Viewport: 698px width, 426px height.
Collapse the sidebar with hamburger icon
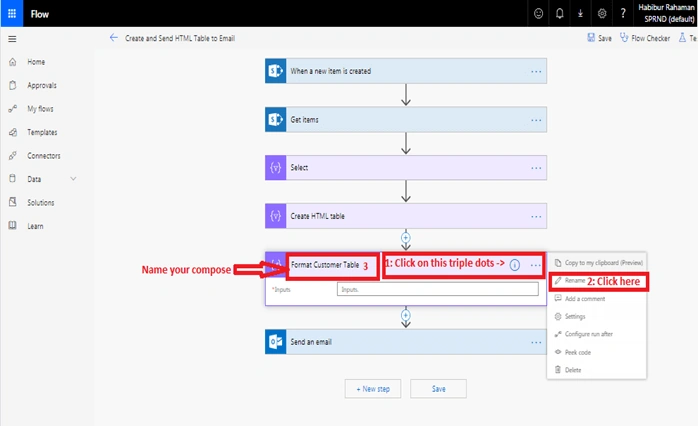(x=12, y=39)
